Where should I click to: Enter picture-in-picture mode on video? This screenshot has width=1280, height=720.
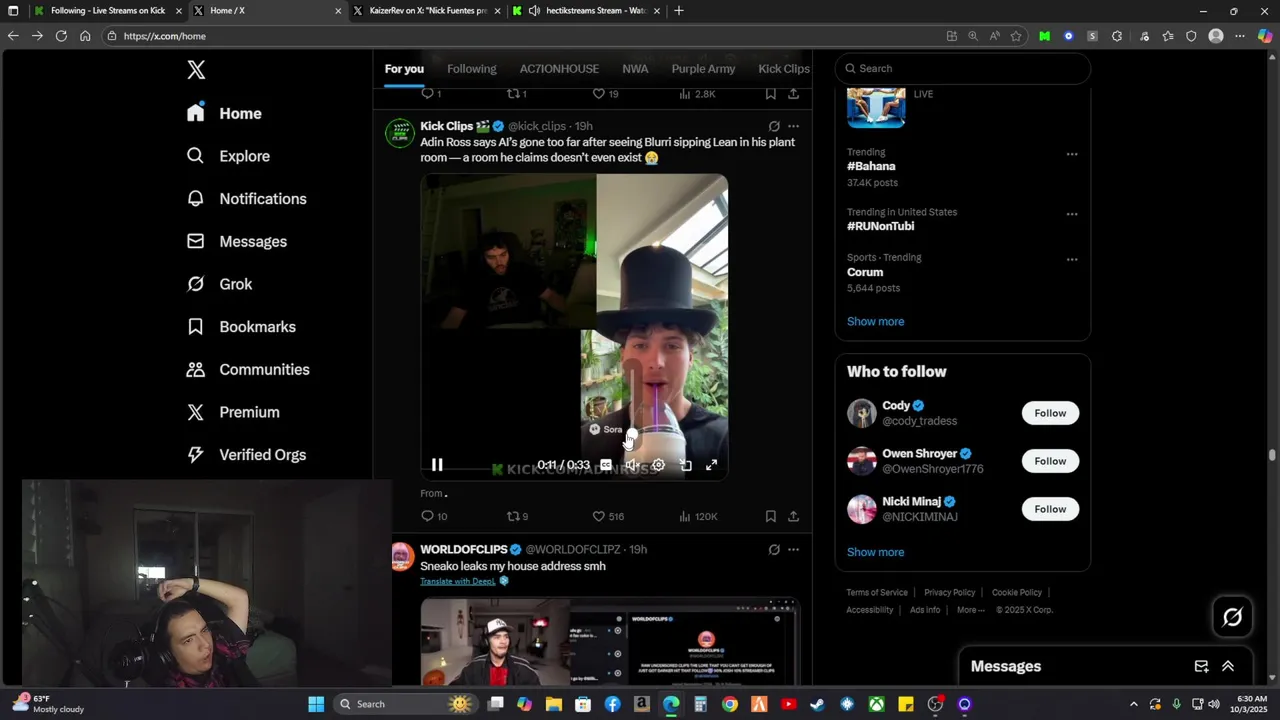tap(686, 465)
